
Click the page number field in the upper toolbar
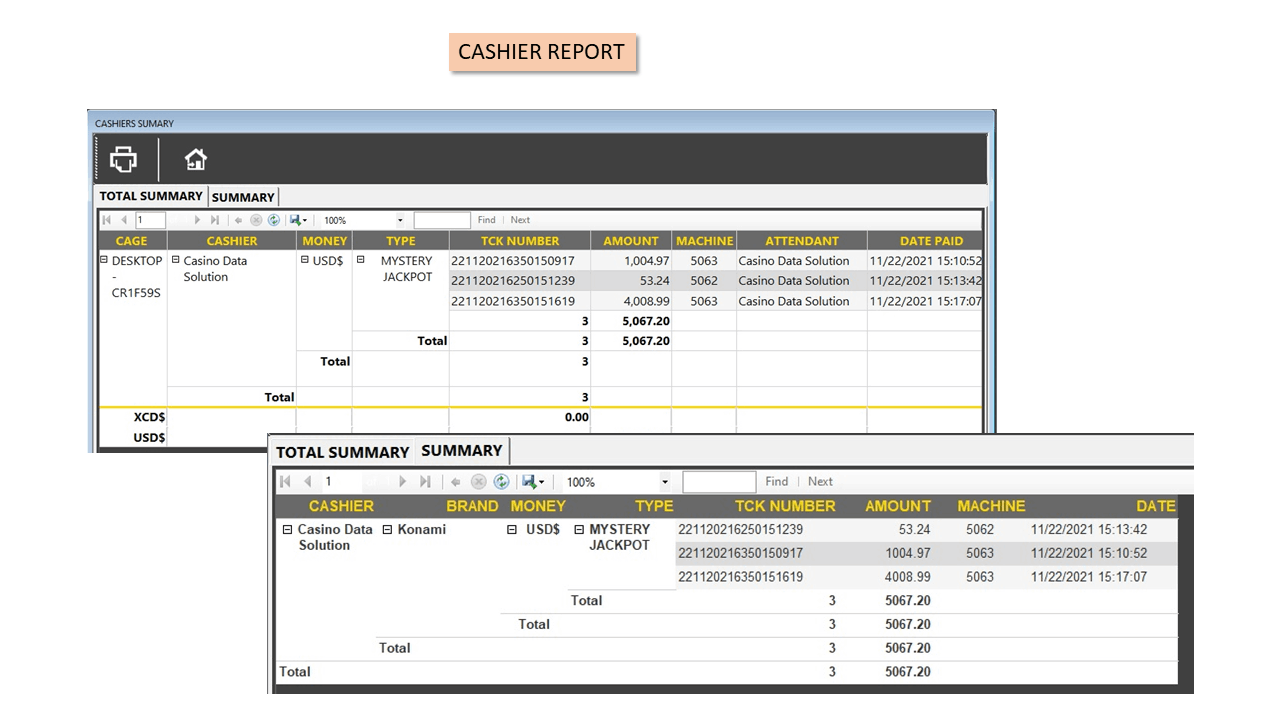[150, 220]
